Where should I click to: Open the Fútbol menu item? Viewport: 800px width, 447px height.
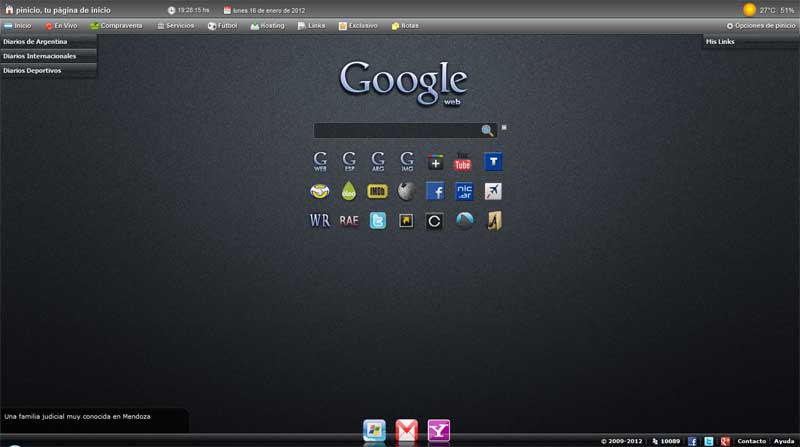tap(224, 25)
